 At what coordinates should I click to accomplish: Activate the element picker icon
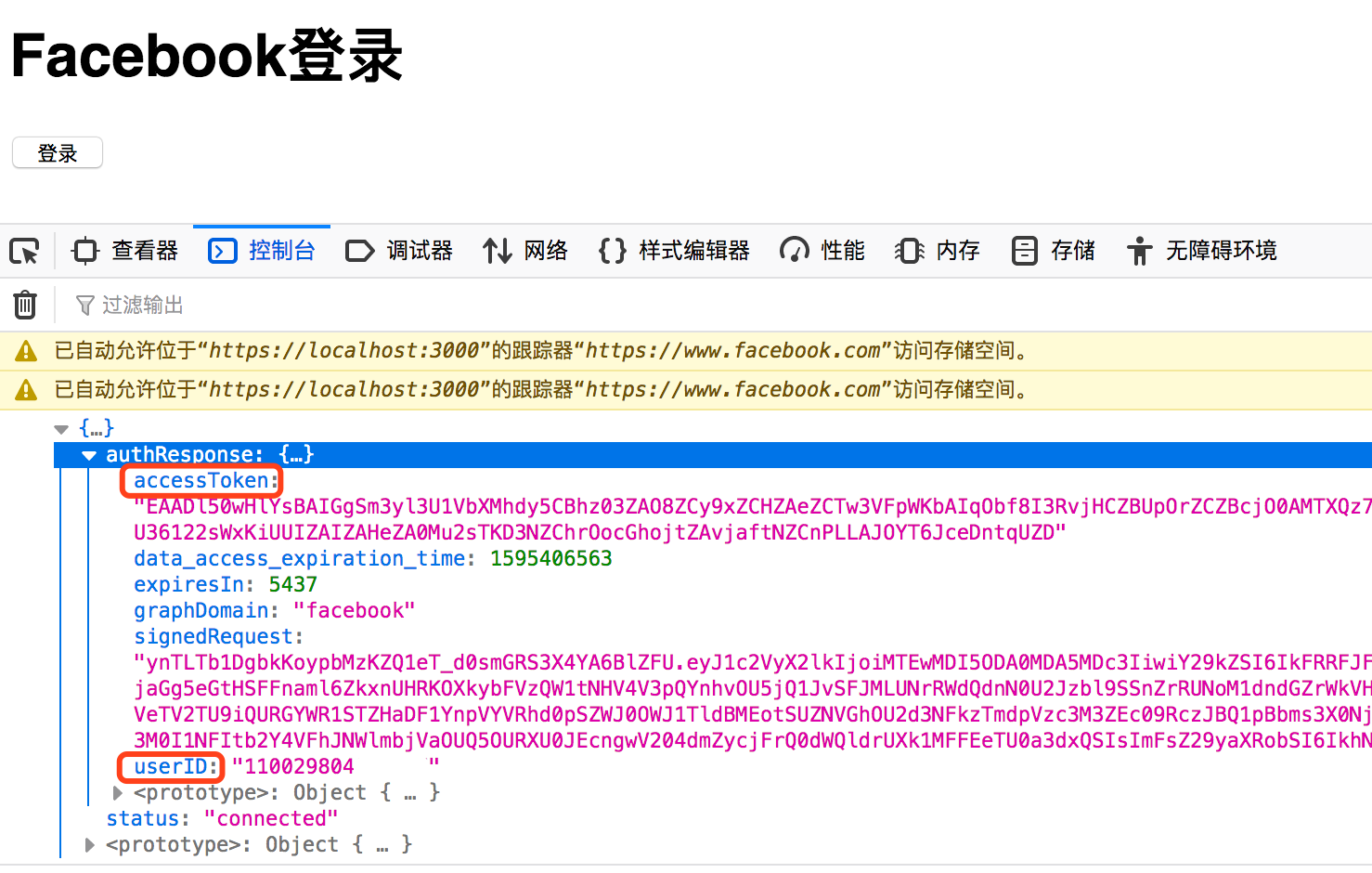click(25, 251)
